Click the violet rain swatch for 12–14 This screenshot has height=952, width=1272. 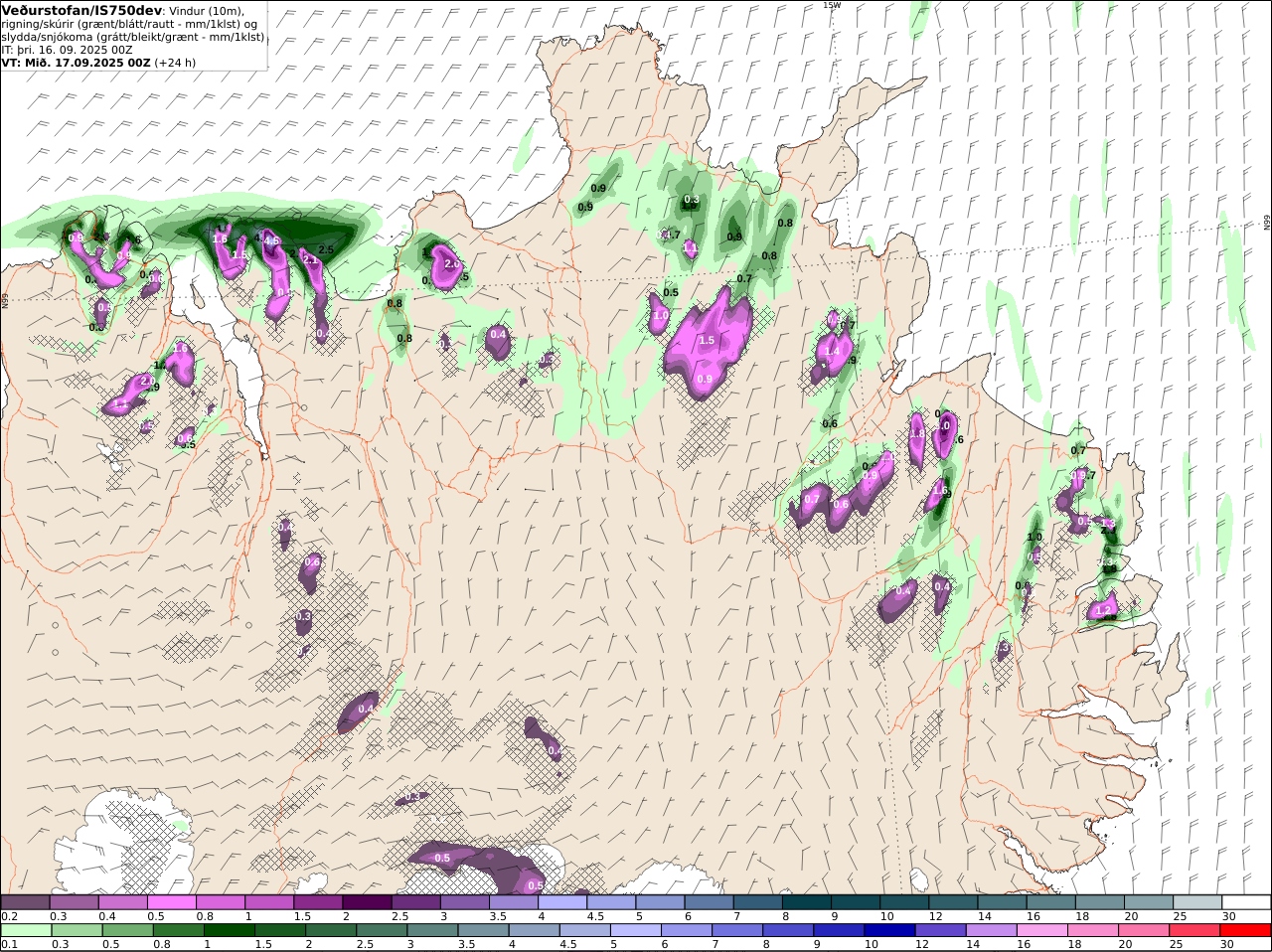(941, 930)
